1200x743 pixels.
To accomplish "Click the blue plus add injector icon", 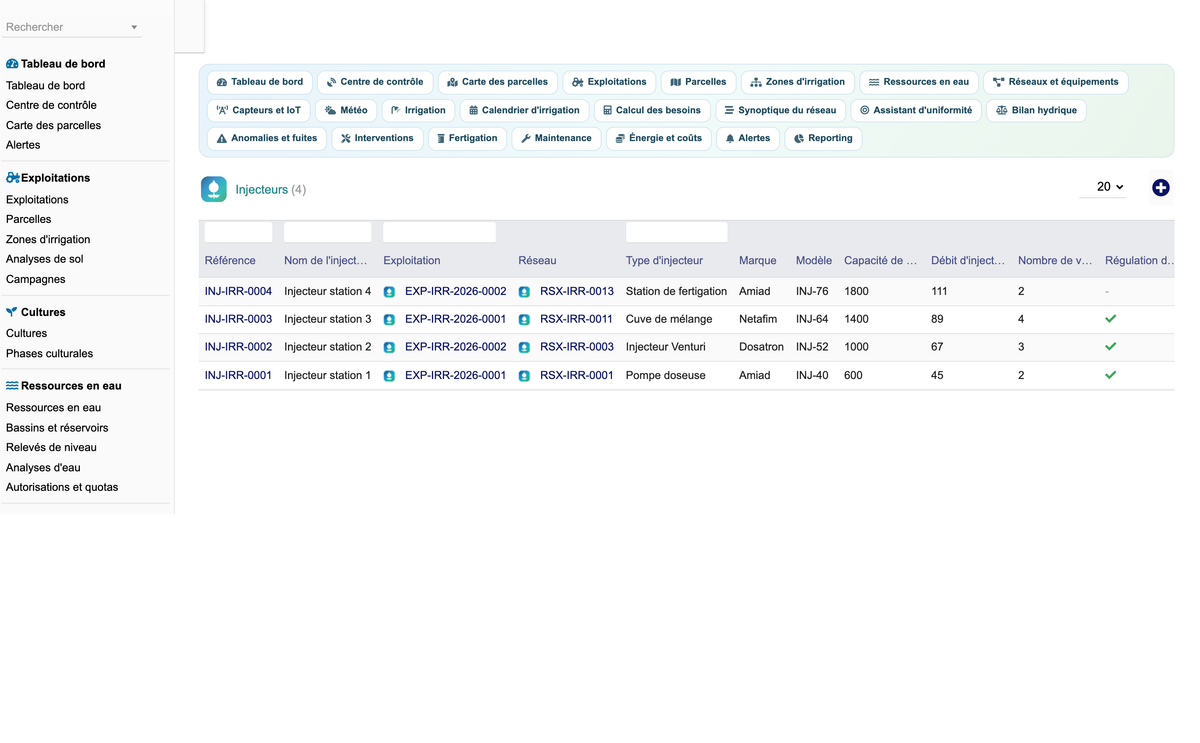I will click(1160, 187).
